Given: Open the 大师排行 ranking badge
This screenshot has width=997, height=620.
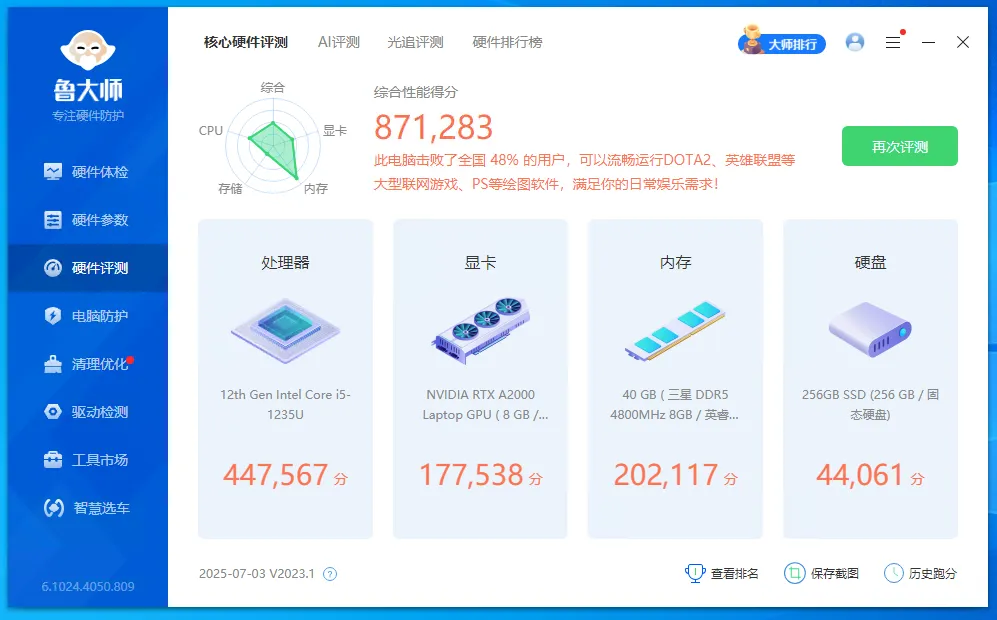Looking at the screenshot, I should 782,42.
